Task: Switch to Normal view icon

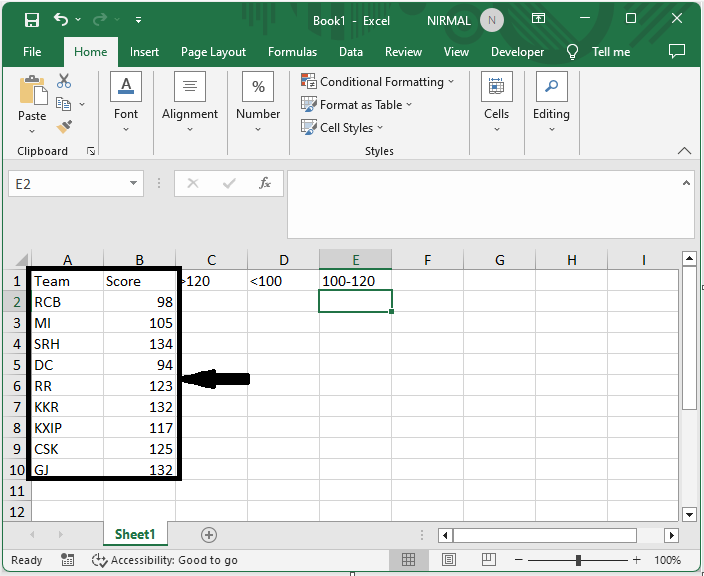Action: tap(408, 560)
